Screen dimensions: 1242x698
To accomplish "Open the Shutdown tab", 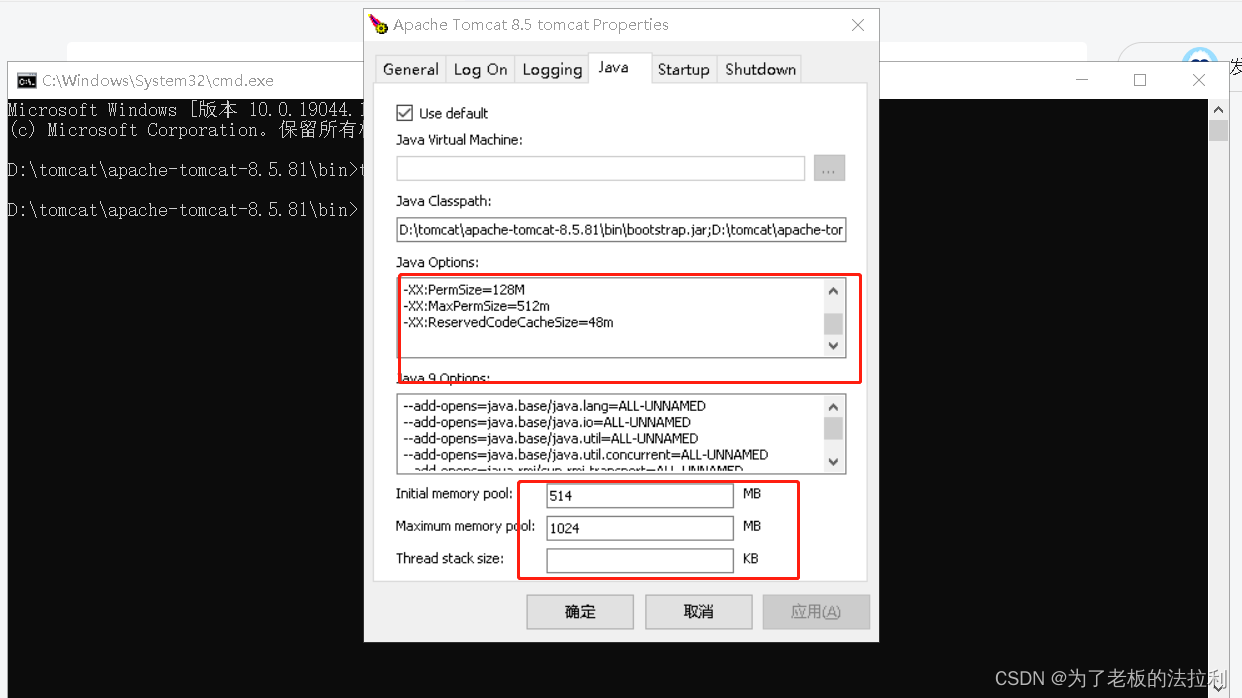I will coord(761,69).
